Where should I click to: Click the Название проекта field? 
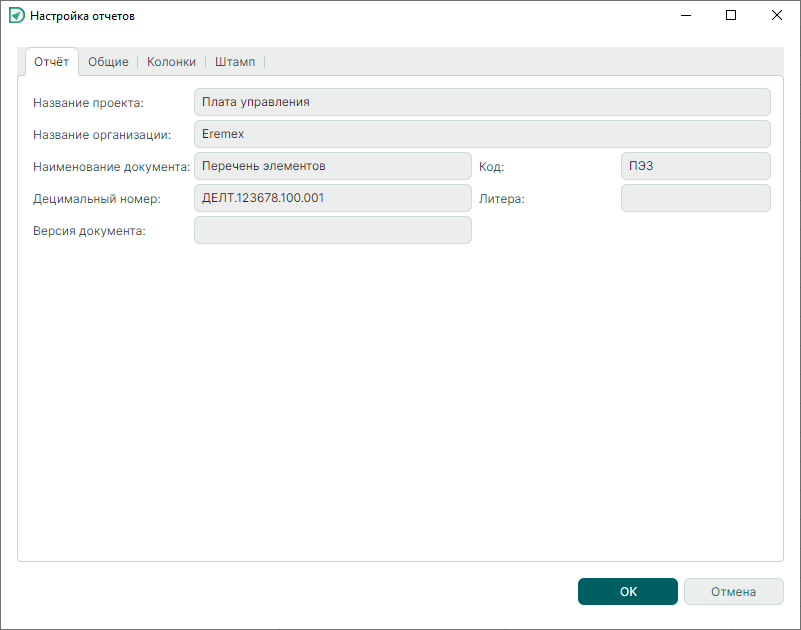(x=482, y=102)
